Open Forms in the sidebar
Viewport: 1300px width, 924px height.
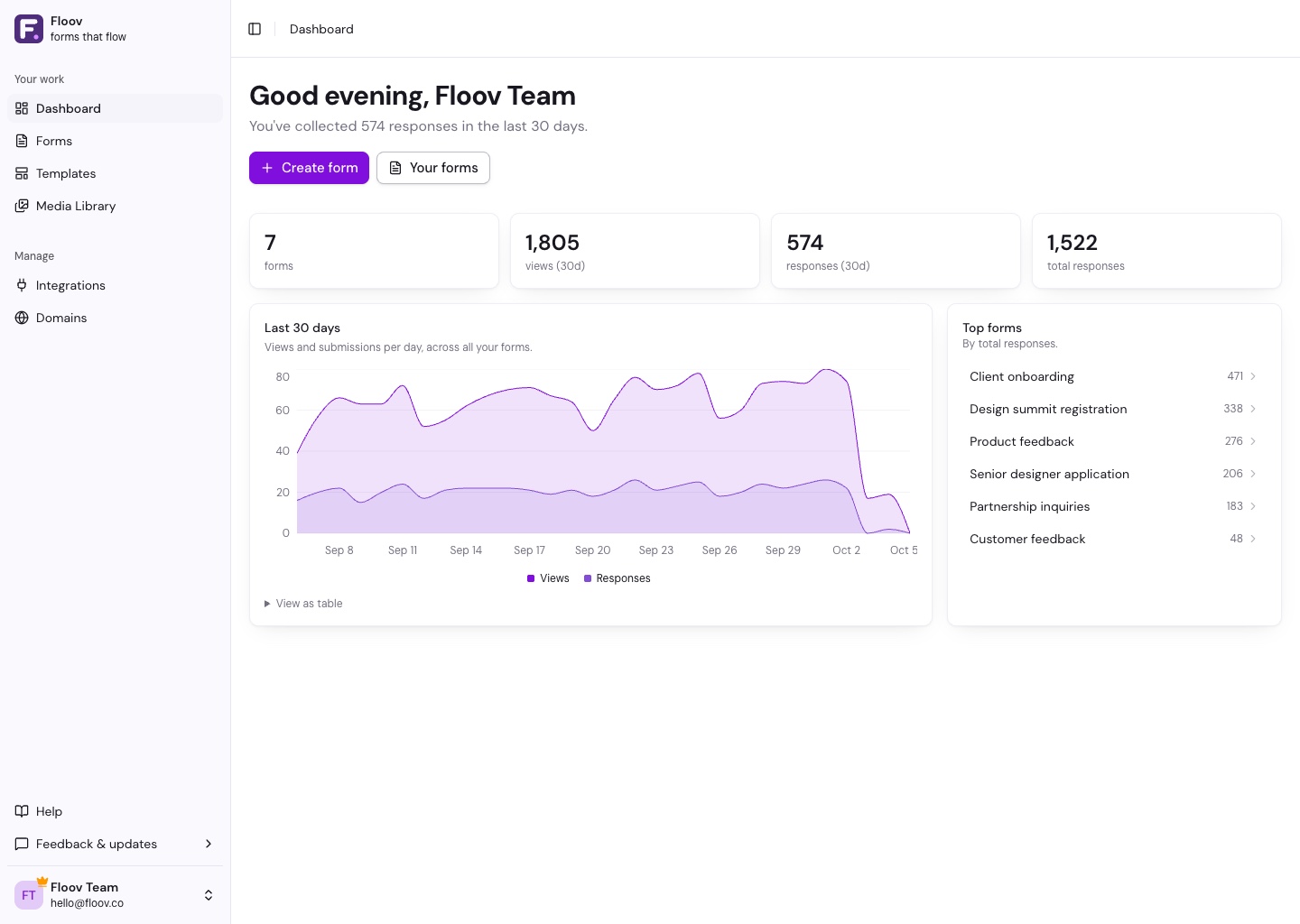click(x=115, y=141)
